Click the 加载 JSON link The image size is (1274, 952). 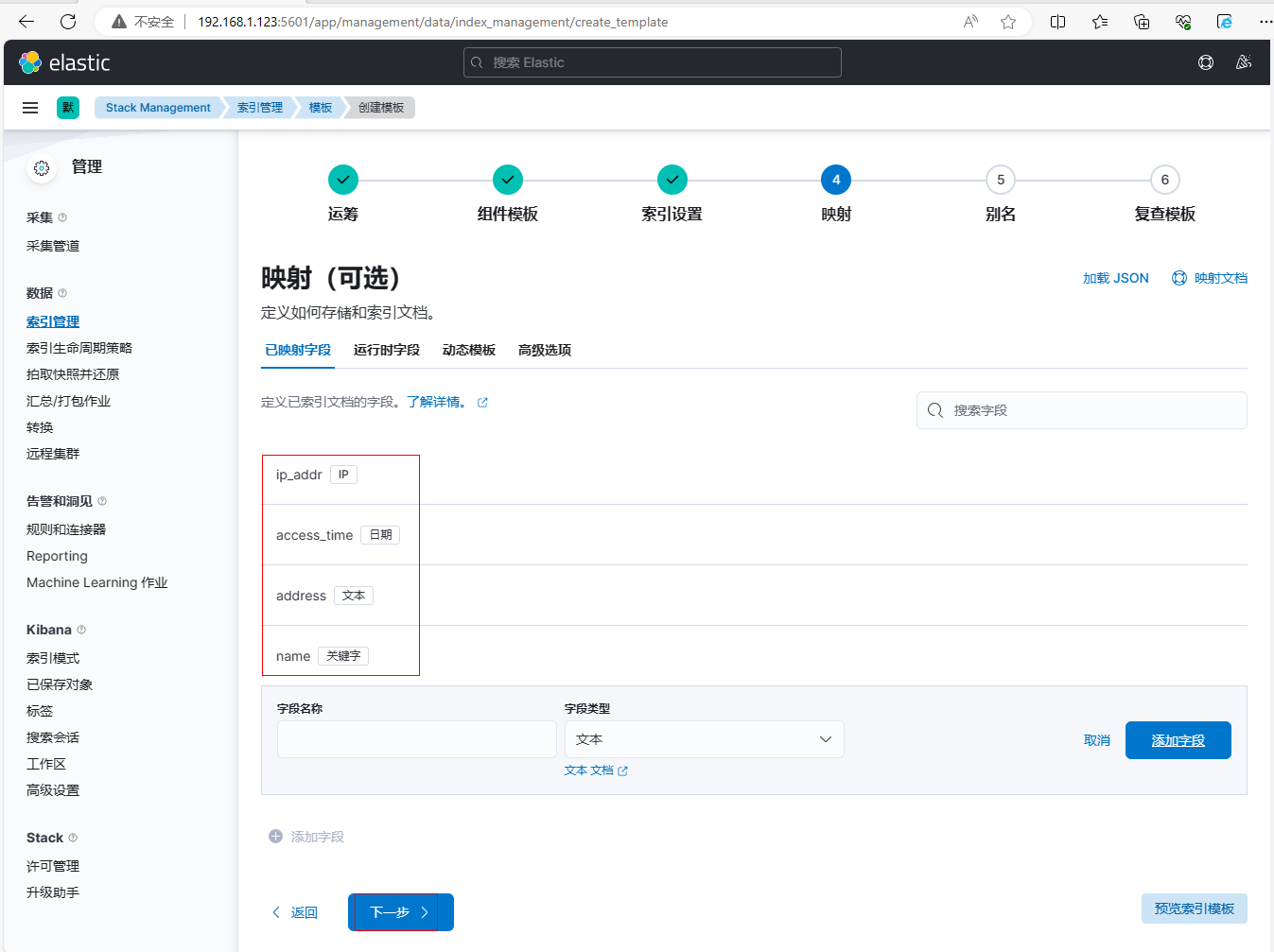(x=1115, y=278)
